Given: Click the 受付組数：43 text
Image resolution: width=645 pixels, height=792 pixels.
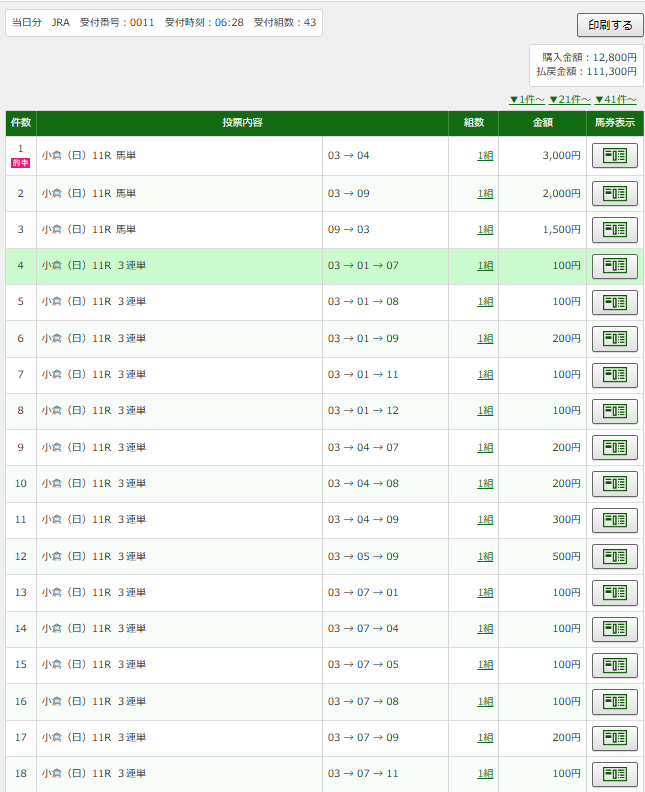Looking at the screenshot, I should coord(285,23).
